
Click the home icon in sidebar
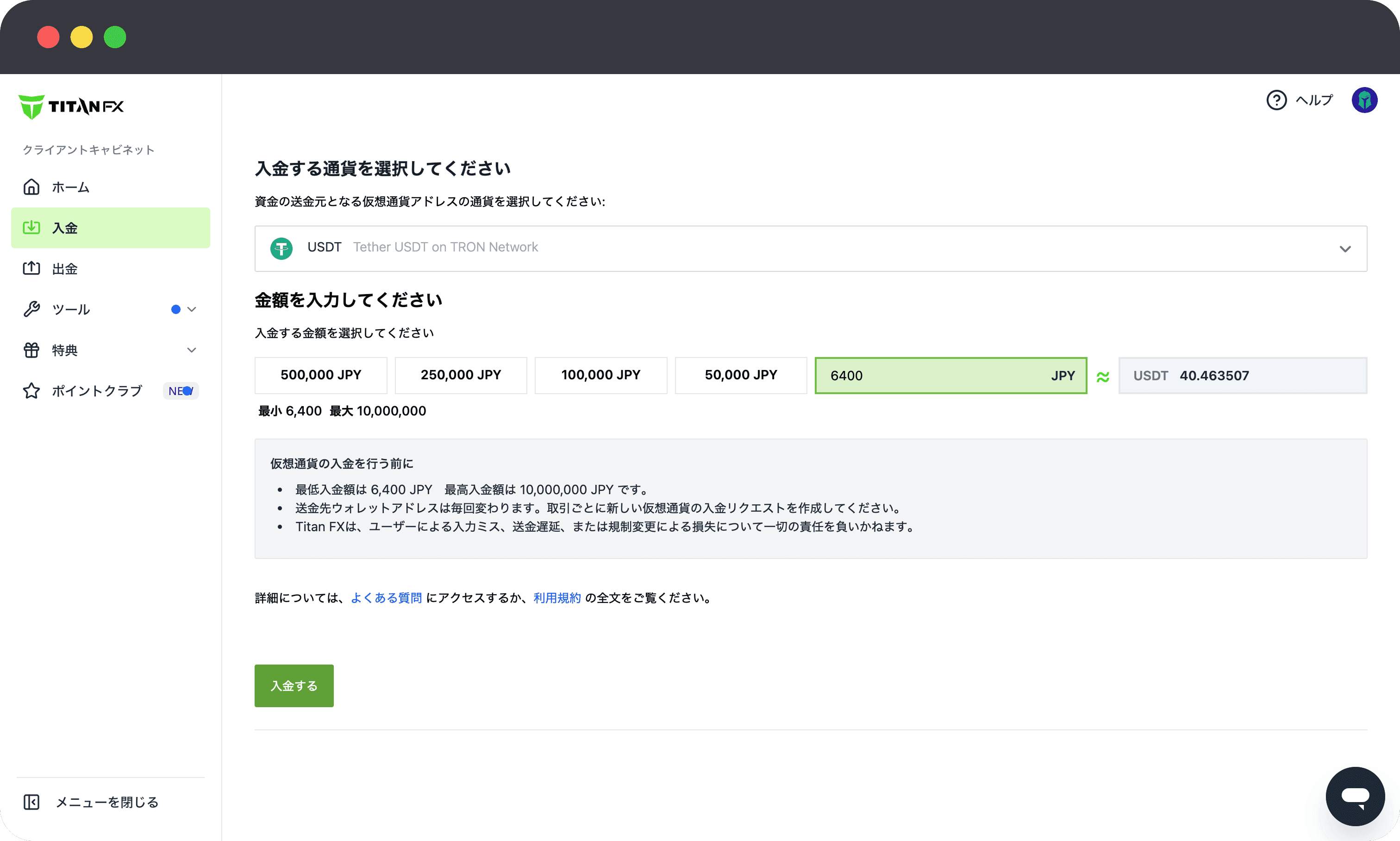coord(32,187)
